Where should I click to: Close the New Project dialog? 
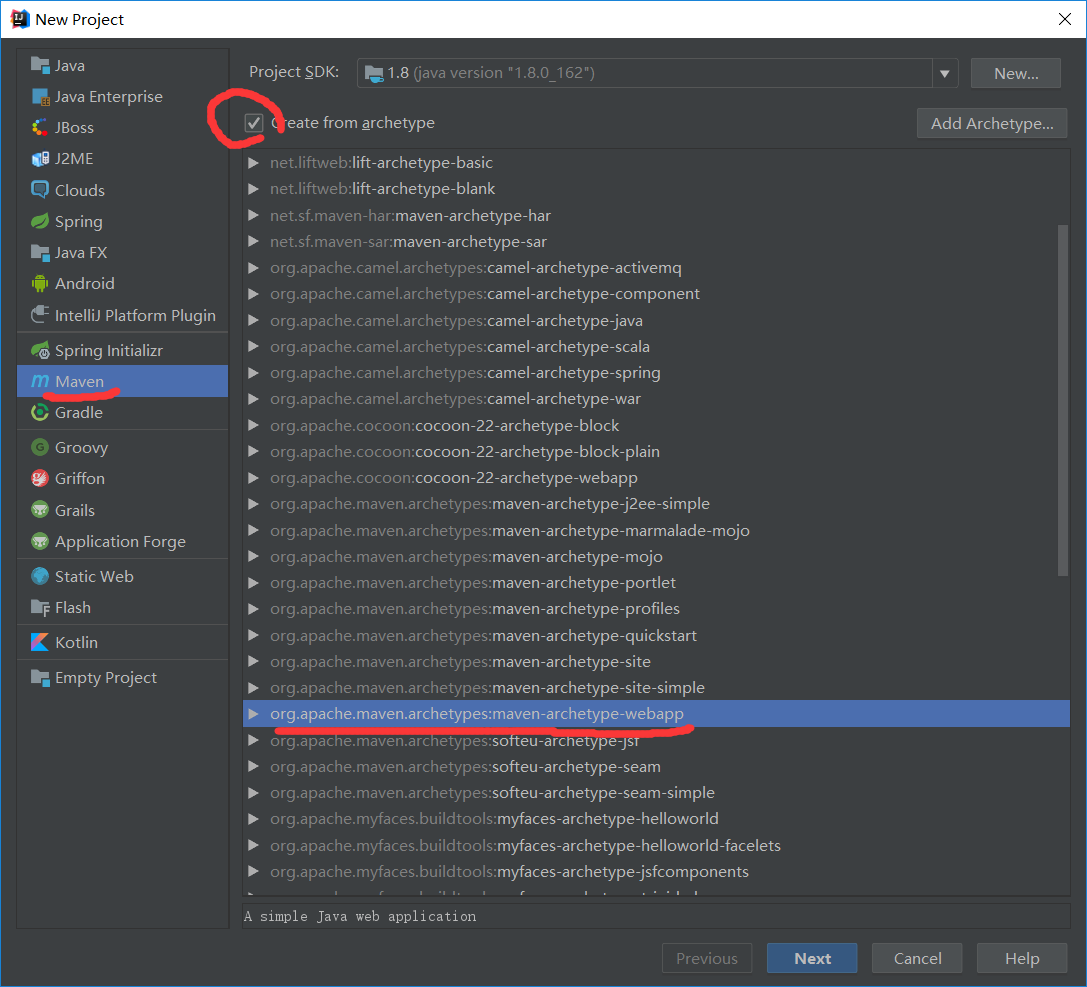[1065, 19]
